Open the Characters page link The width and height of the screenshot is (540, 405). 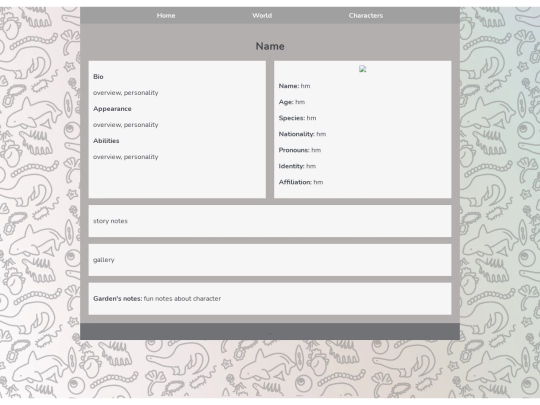click(365, 15)
